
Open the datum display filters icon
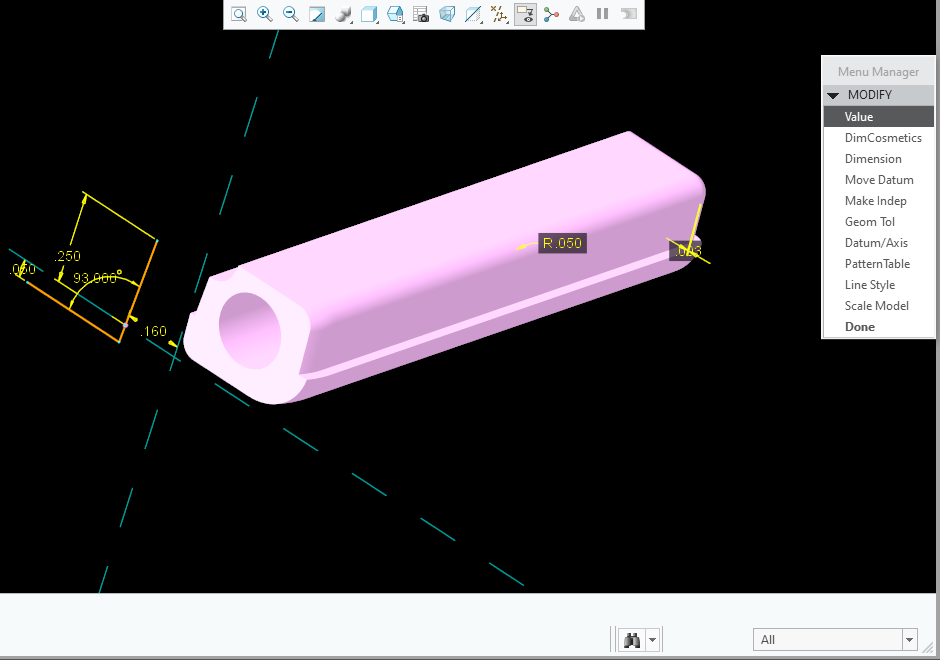(499, 14)
